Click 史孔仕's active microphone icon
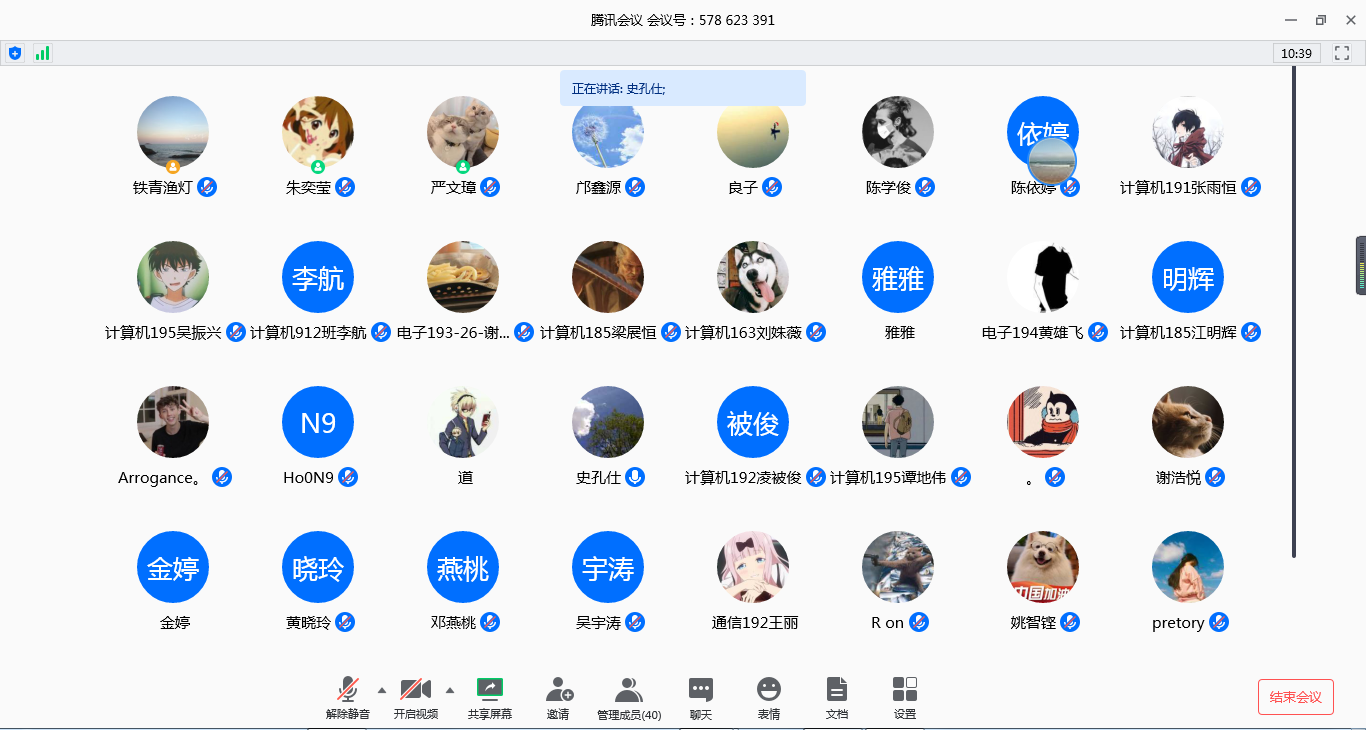1366x730 pixels. [635, 478]
